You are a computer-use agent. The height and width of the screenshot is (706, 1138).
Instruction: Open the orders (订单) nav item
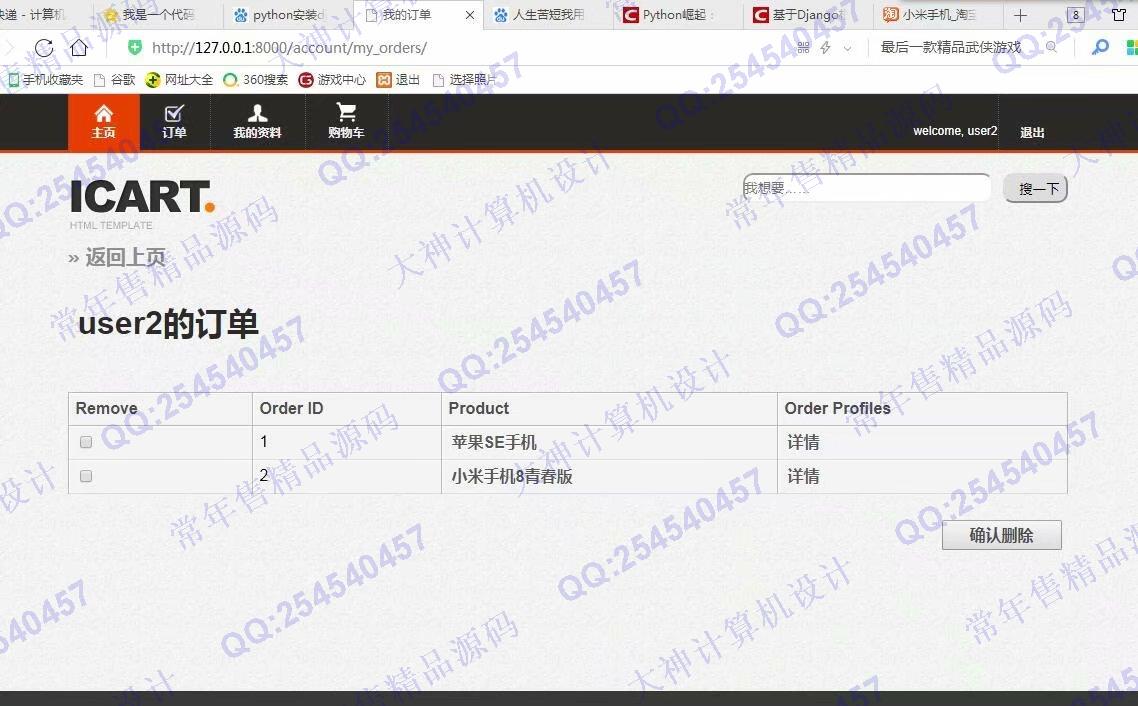[x=174, y=121]
